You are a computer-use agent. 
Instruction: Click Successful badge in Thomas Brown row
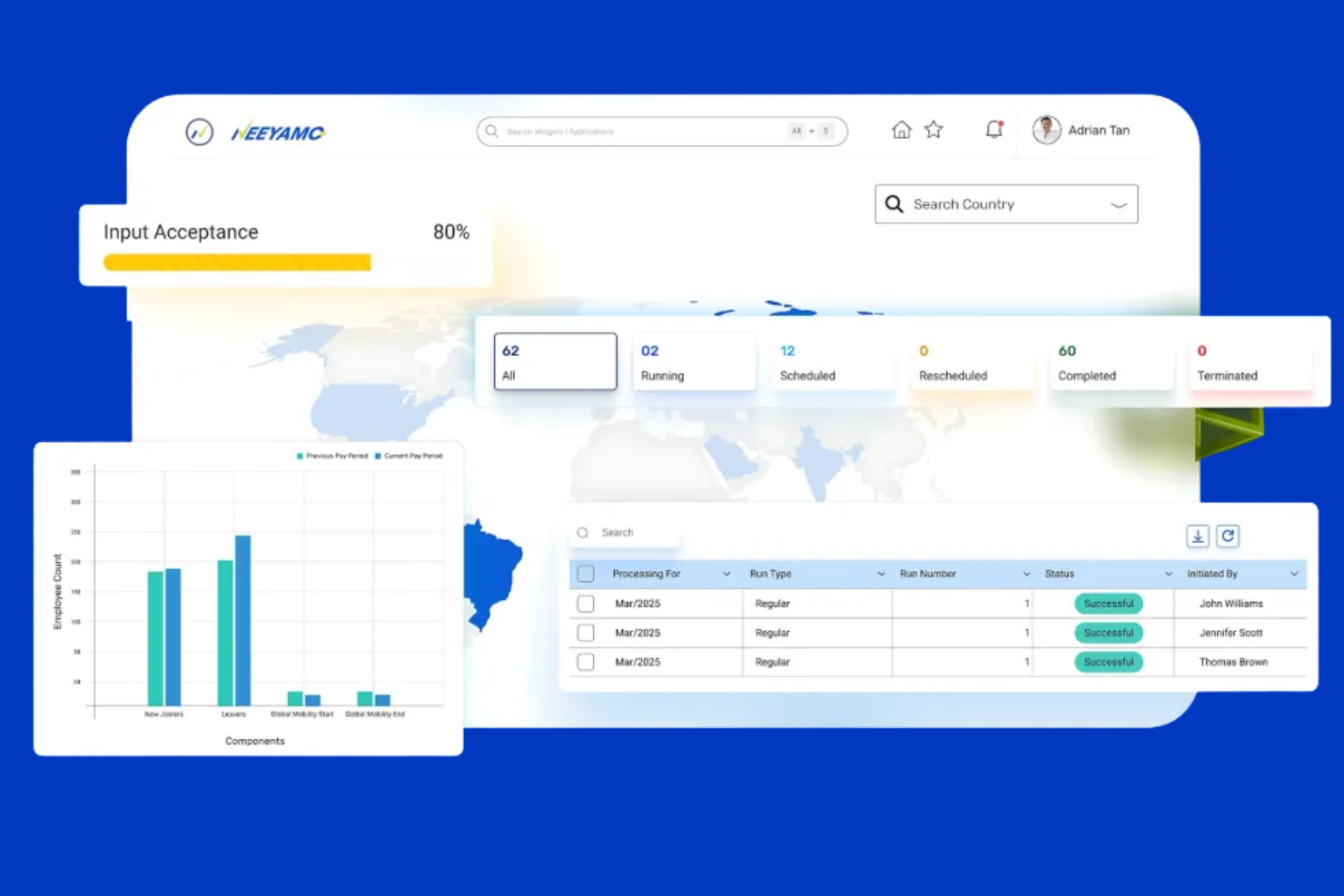(x=1109, y=662)
